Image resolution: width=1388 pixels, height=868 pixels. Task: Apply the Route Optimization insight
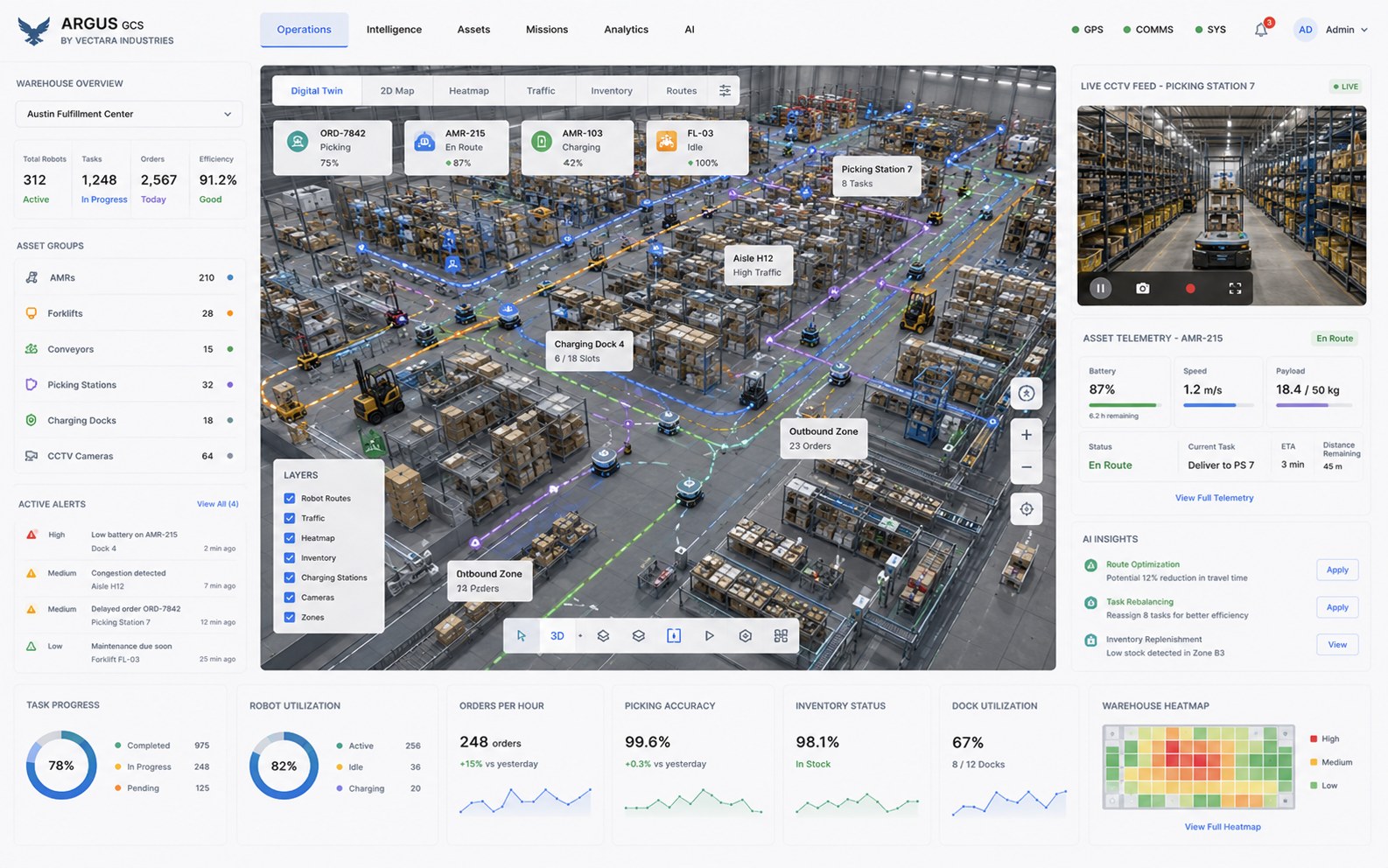pyautogui.click(x=1337, y=570)
